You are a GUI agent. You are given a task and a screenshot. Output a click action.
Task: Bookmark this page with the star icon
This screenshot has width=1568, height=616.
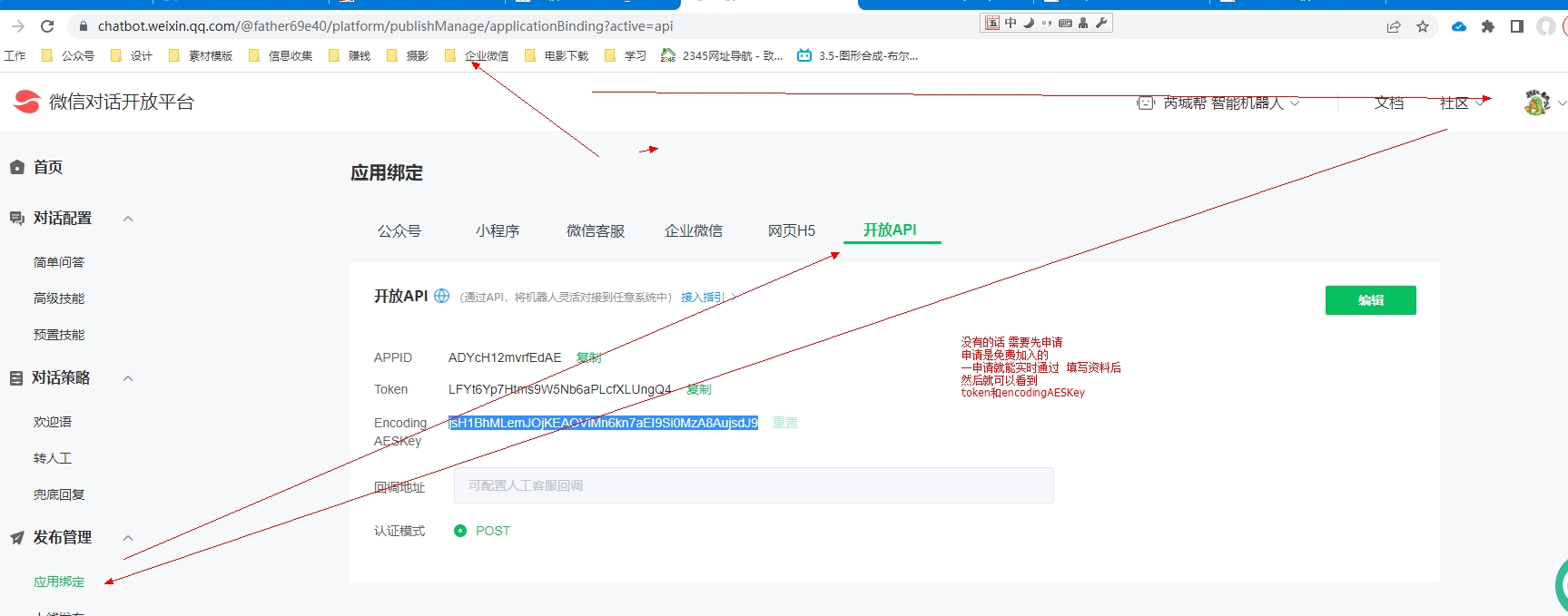[x=1423, y=26]
